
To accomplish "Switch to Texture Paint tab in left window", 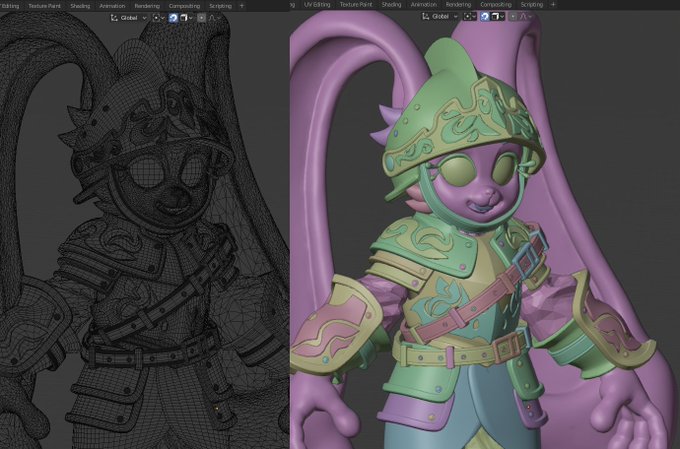I will click(x=44, y=6).
